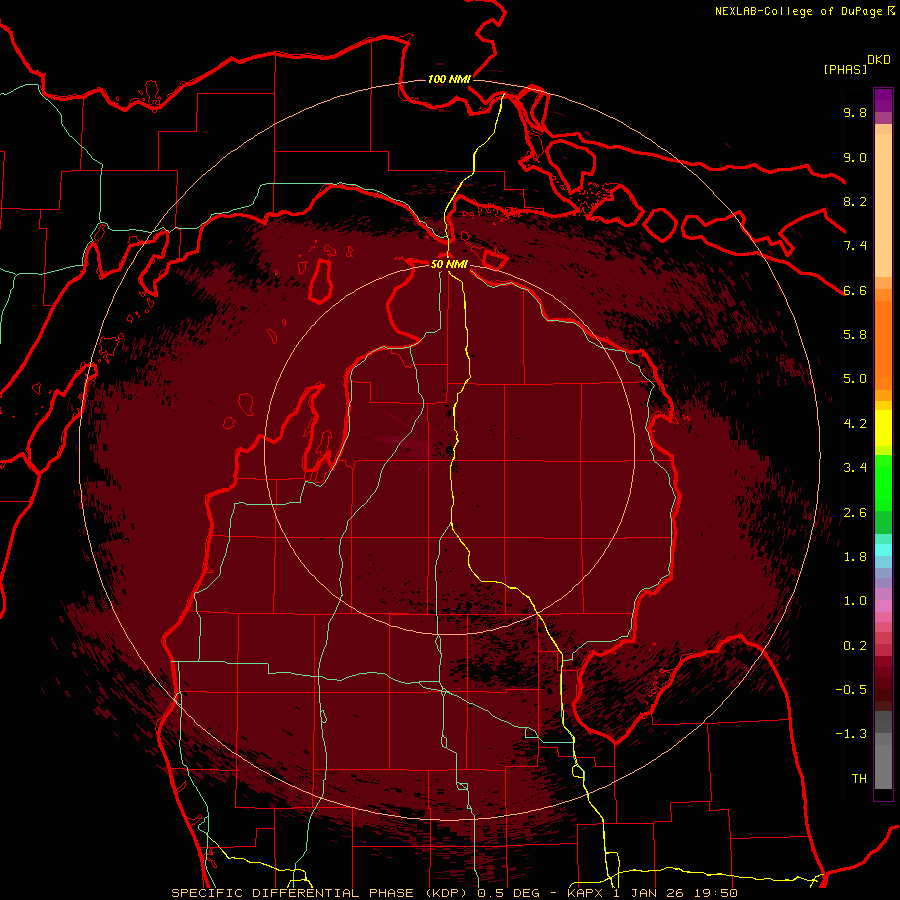Click the radar site marker at map center
The width and height of the screenshot is (900, 900).
pyautogui.click(x=450, y=449)
